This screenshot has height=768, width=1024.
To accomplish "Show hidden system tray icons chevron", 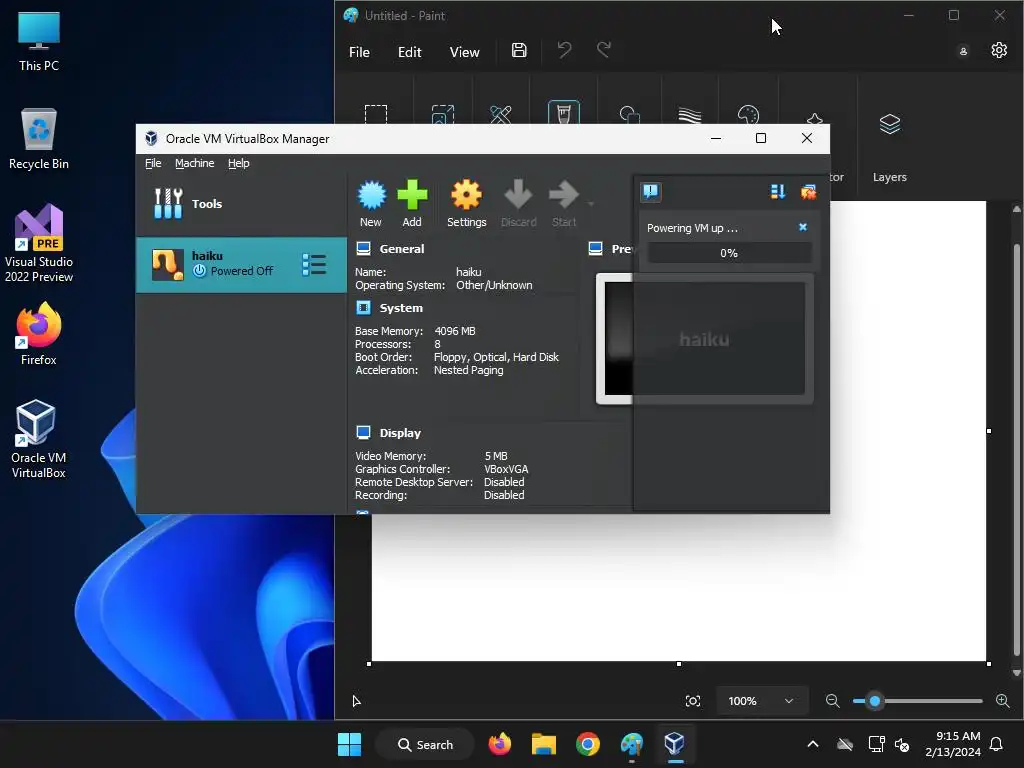I will (x=812, y=744).
